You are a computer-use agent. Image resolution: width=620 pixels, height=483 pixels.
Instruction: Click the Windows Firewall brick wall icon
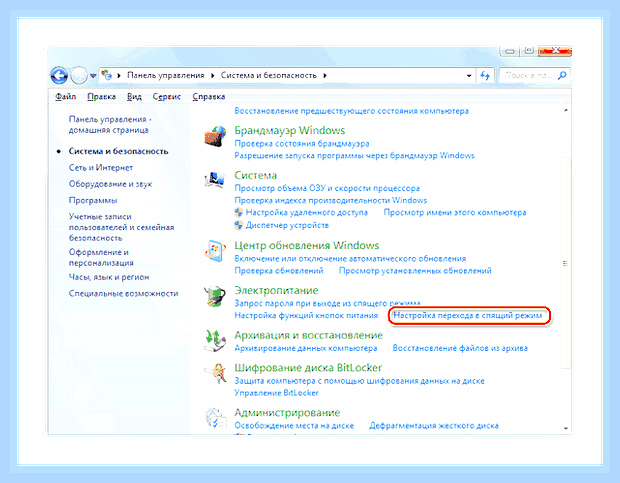point(215,137)
